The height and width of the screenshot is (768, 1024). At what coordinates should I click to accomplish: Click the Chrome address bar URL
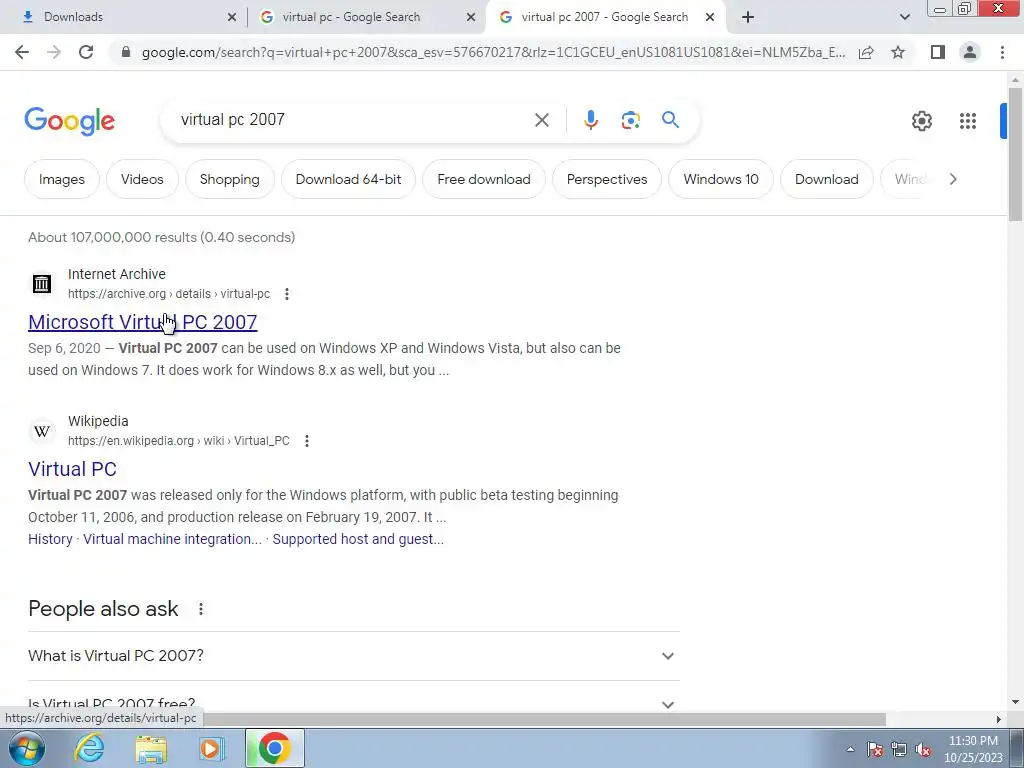click(x=493, y=52)
